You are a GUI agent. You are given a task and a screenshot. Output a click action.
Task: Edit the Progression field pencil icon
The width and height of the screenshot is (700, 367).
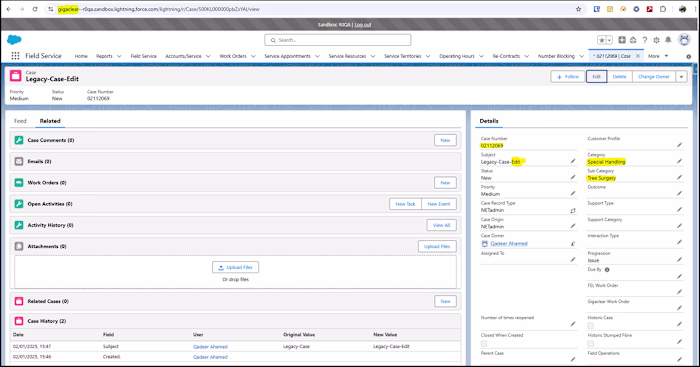pyautogui.click(x=679, y=259)
